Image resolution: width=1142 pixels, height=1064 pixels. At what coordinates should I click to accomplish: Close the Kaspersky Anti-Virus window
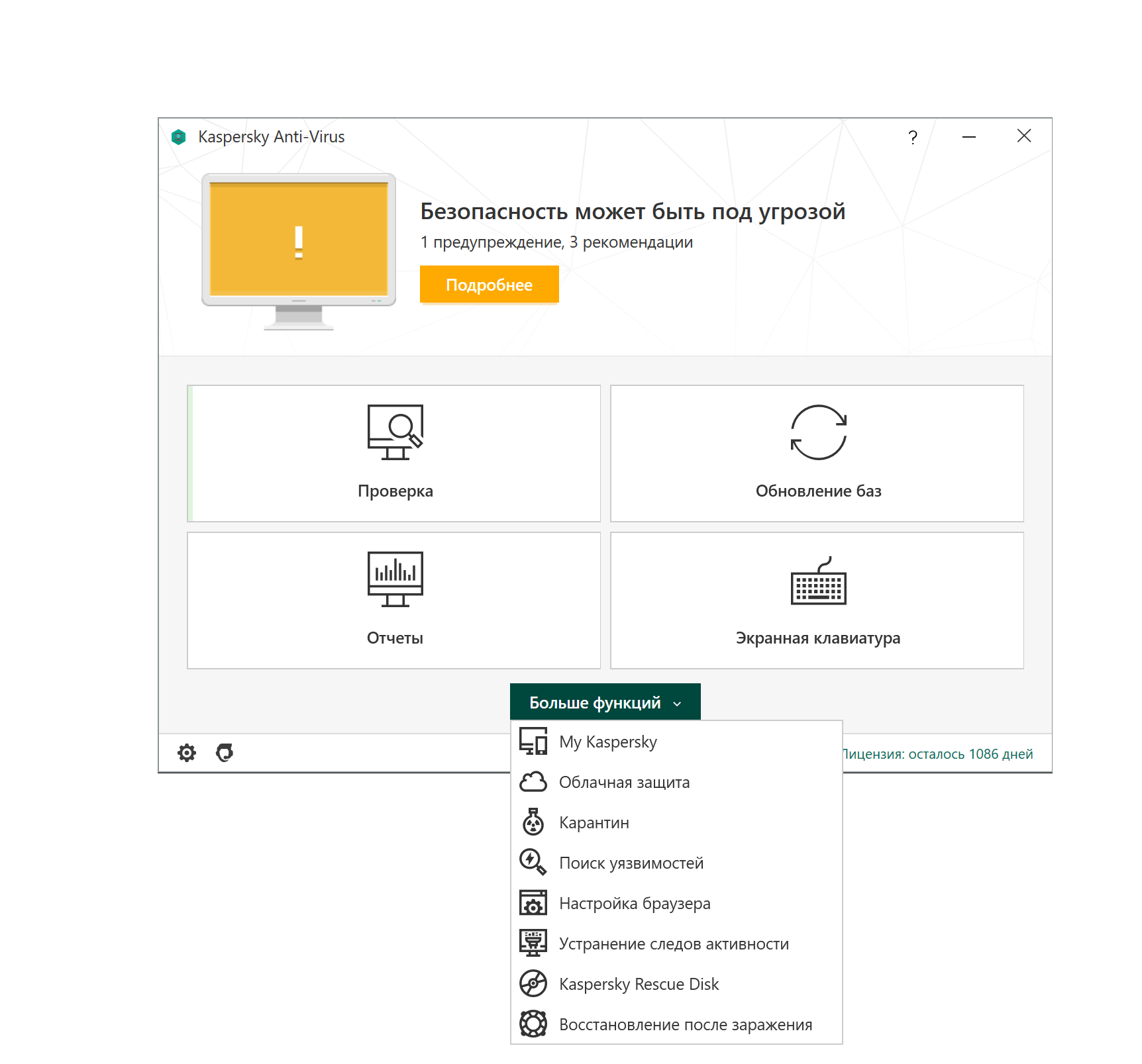[1024, 136]
